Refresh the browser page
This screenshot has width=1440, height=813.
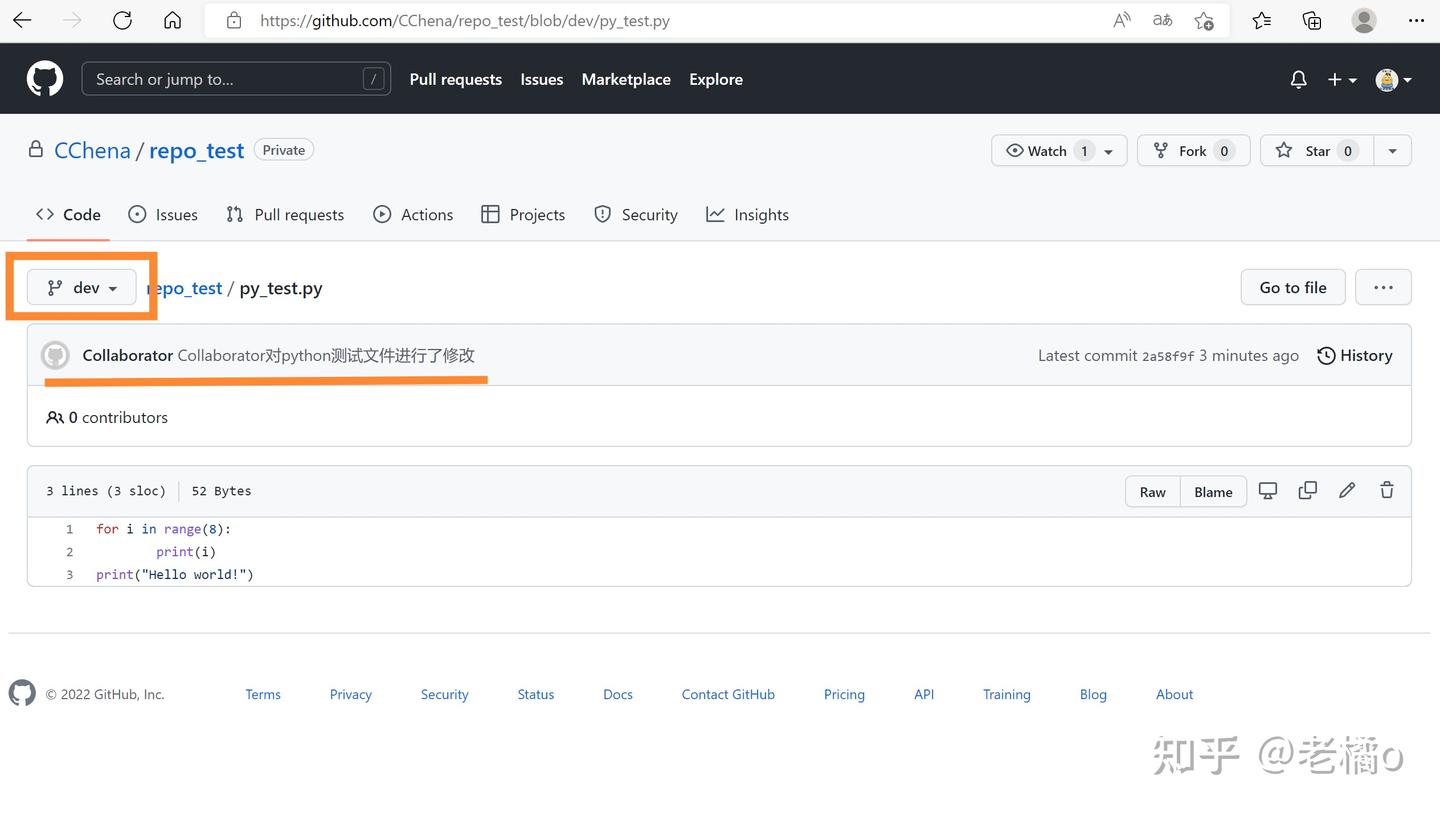click(122, 20)
